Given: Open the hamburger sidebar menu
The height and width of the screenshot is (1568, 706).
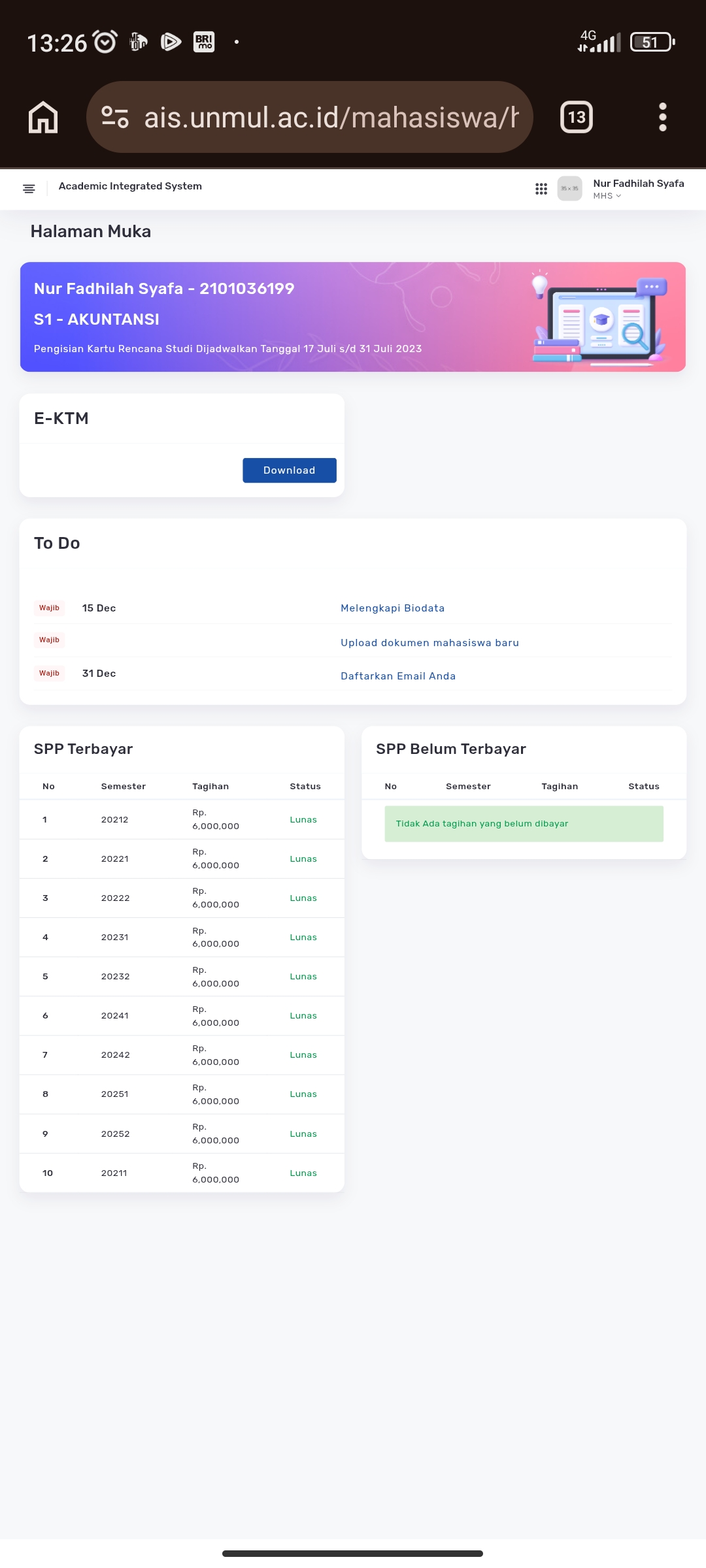Looking at the screenshot, I should [x=29, y=189].
